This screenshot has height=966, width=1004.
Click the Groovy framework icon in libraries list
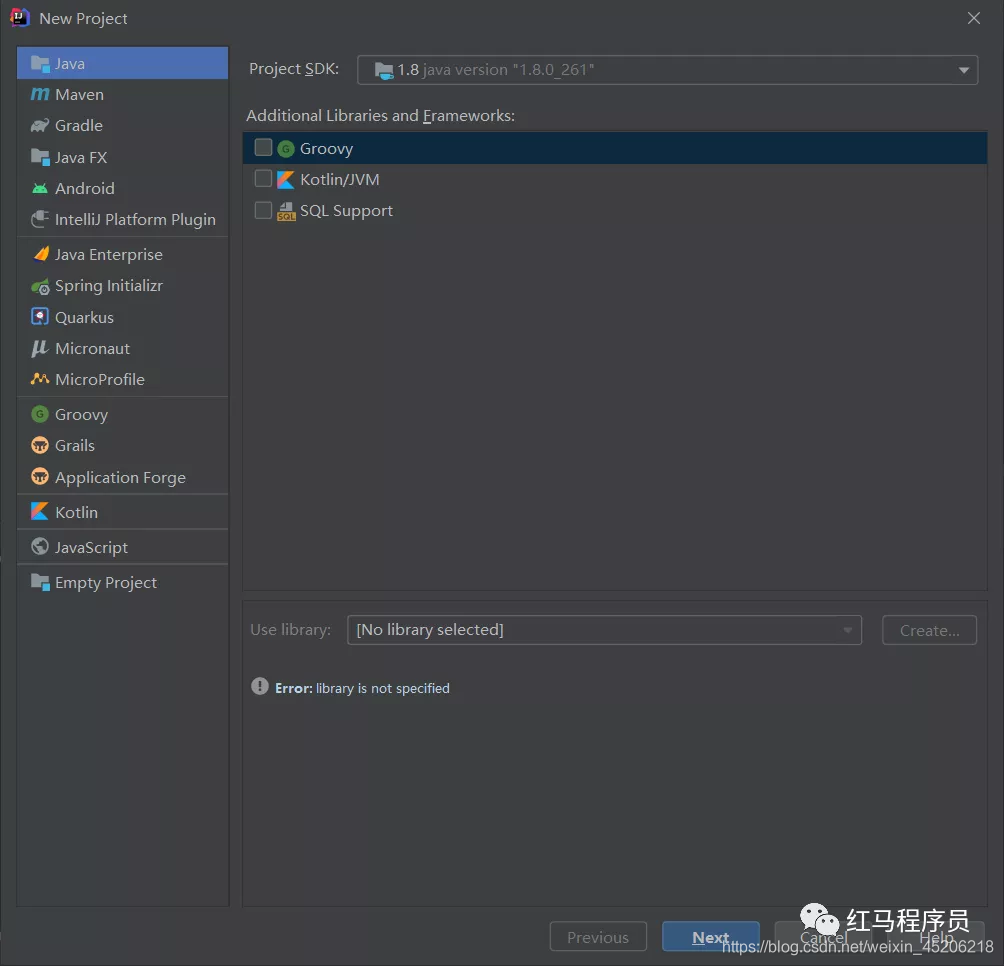286,149
